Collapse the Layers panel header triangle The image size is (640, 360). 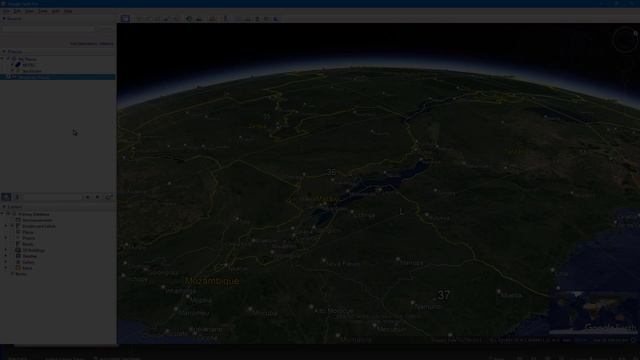[4, 207]
